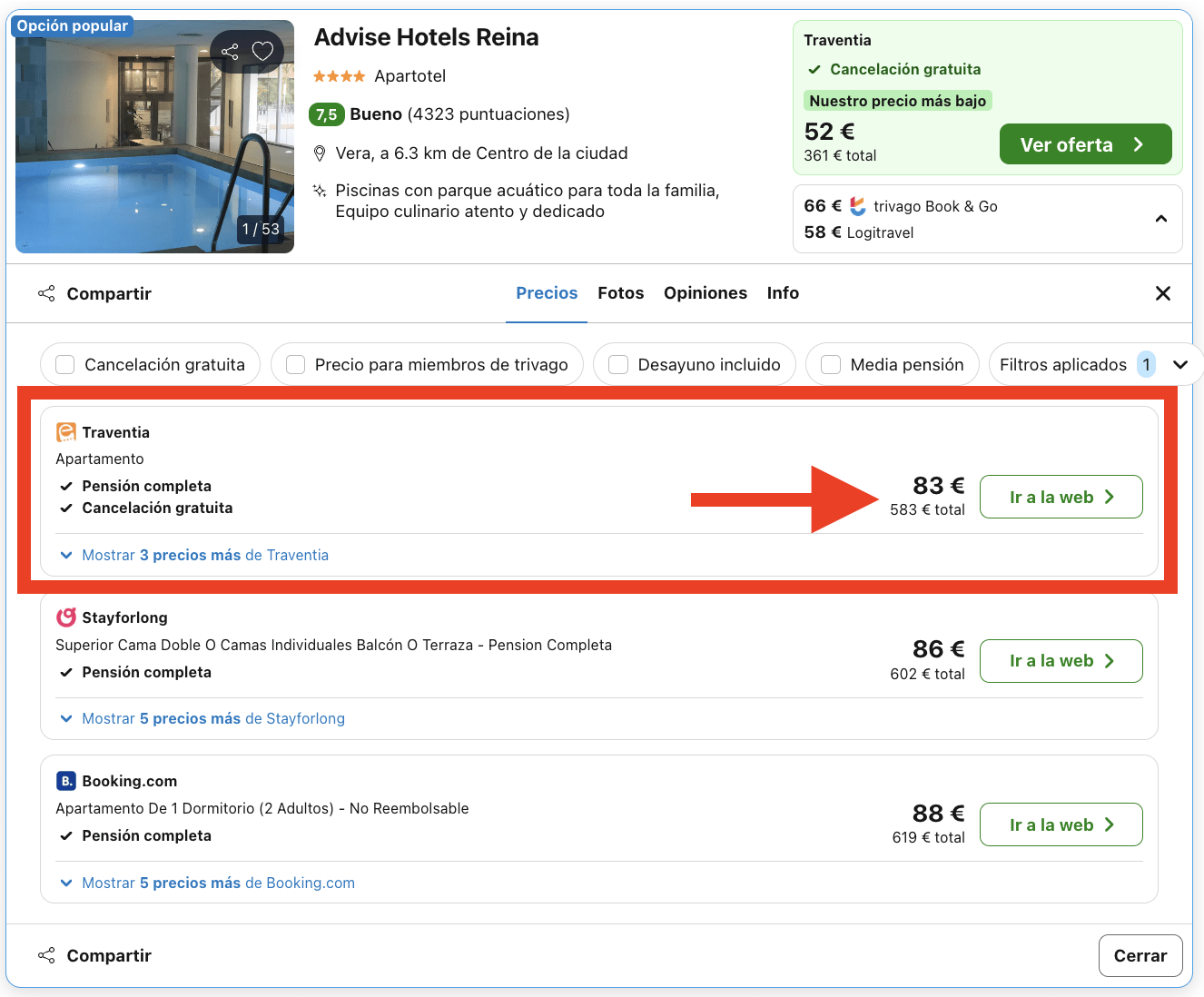Viewport: 1204px width, 997px height.
Task: Click the share icon on the hotel photo
Action: coord(229,51)
